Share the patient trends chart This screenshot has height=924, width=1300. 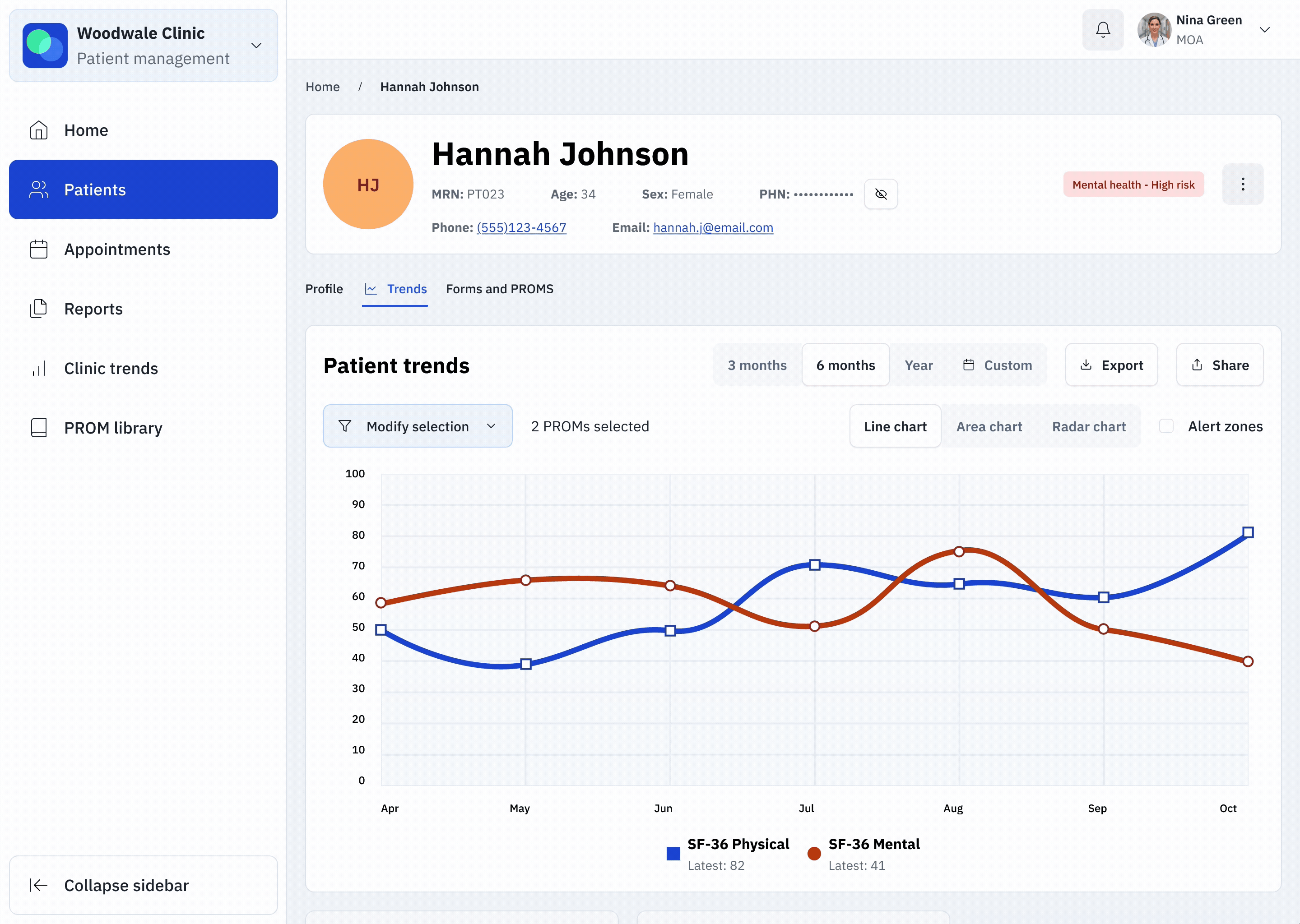pos(1220,365)
